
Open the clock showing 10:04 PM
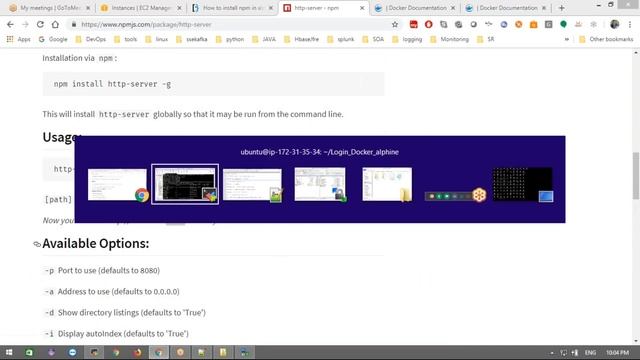click(617, 352)
